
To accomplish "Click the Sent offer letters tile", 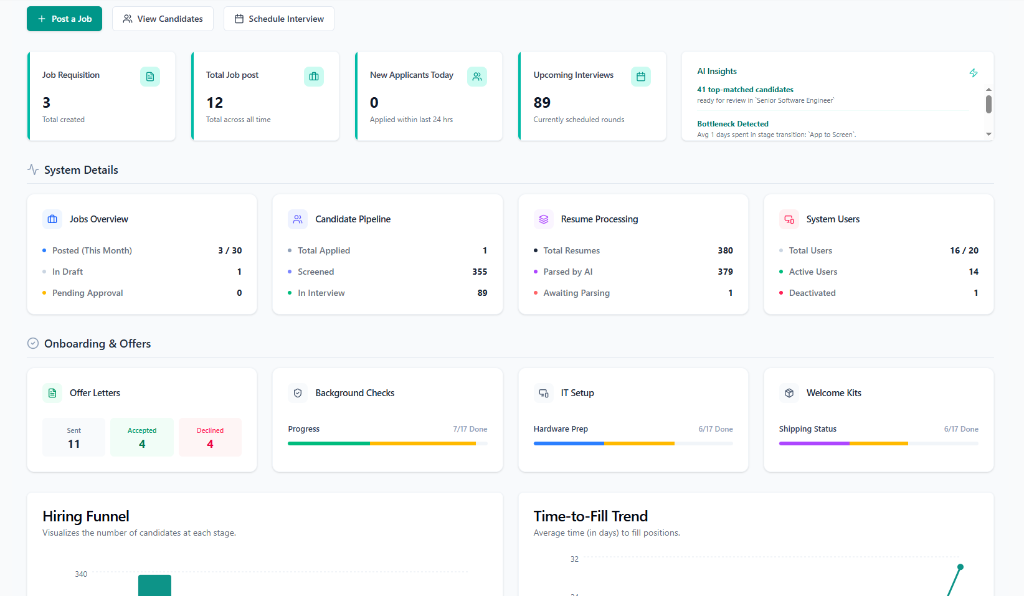I will pos(74,437).
